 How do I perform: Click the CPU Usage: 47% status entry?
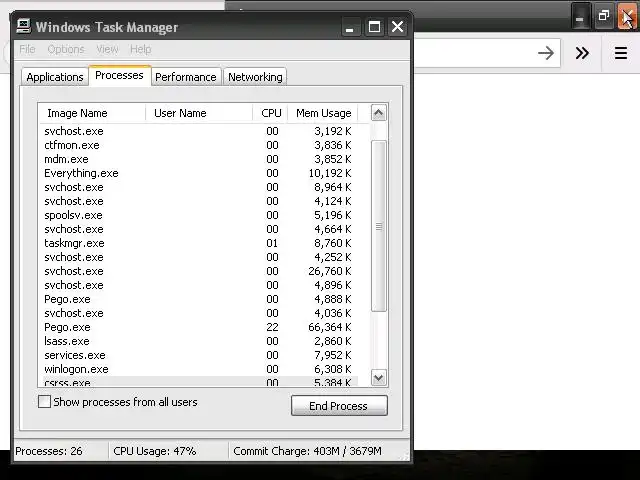tap(155, 451)
